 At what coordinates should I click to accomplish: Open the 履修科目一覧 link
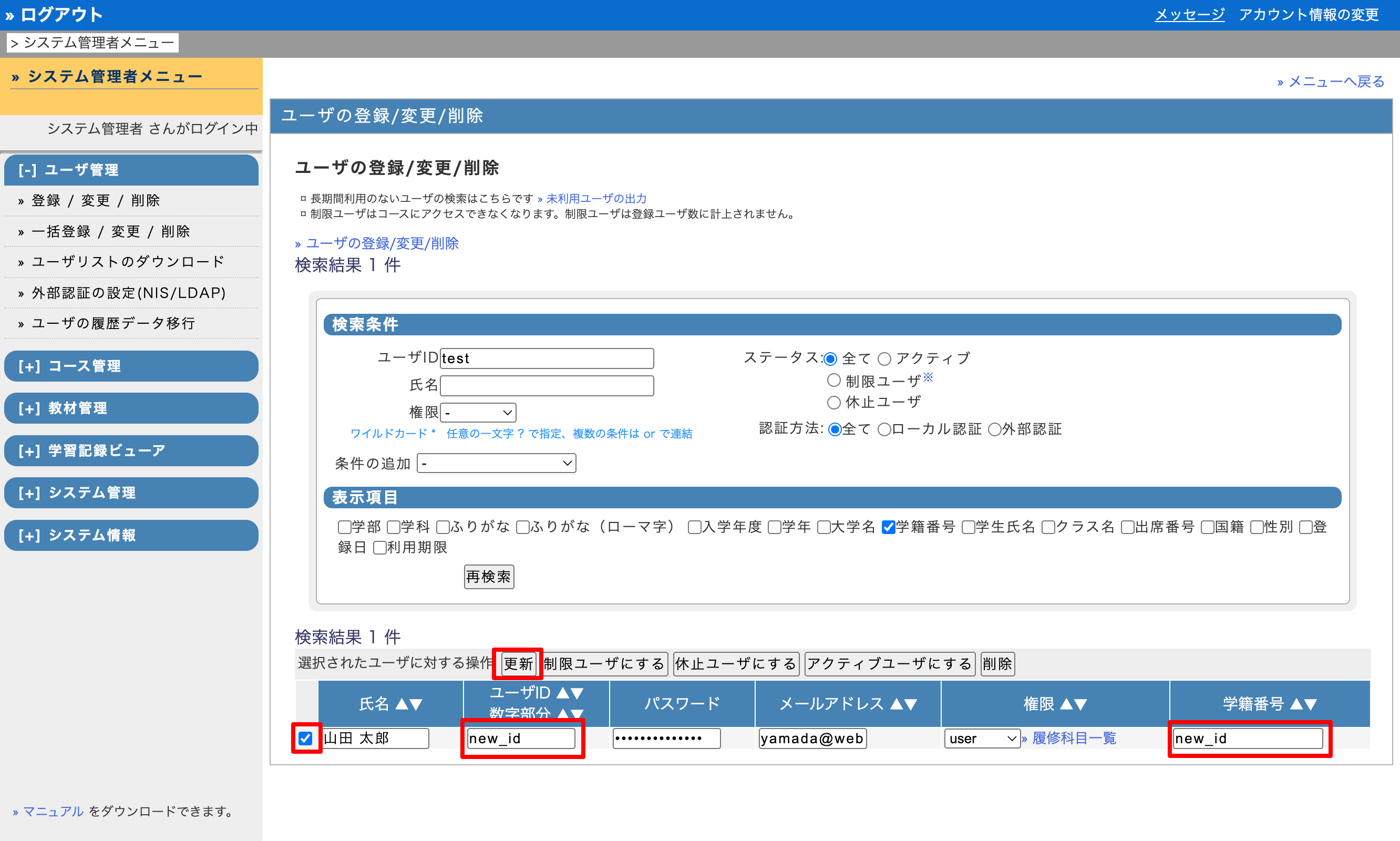pos(1073,738)
